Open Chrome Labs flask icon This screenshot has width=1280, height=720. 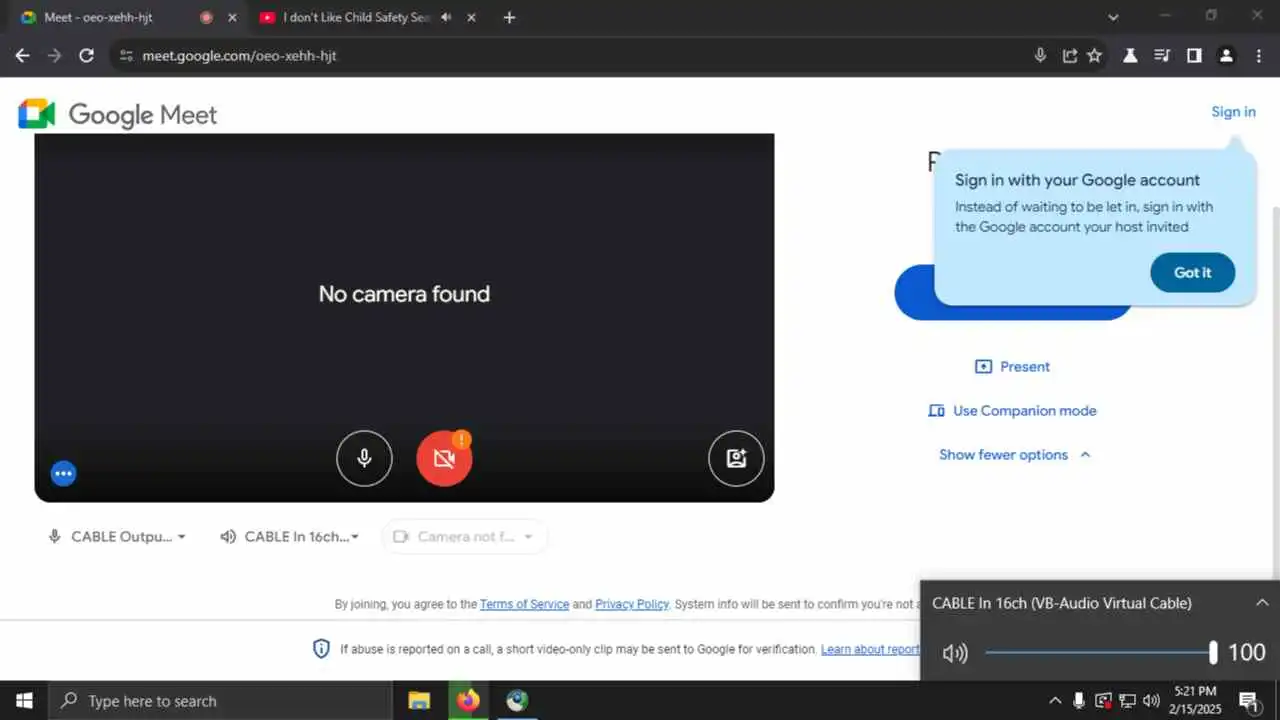click(x=1130, y=56)
